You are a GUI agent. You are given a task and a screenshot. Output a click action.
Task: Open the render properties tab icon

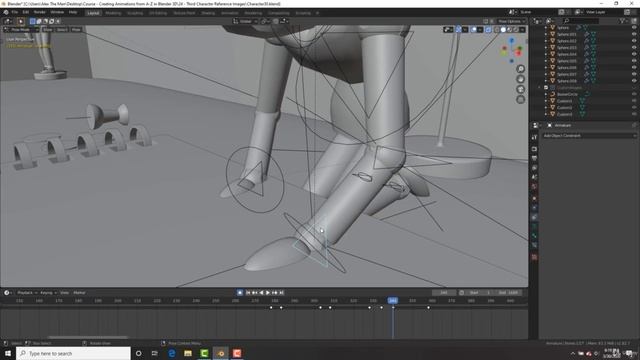[534, 149]
